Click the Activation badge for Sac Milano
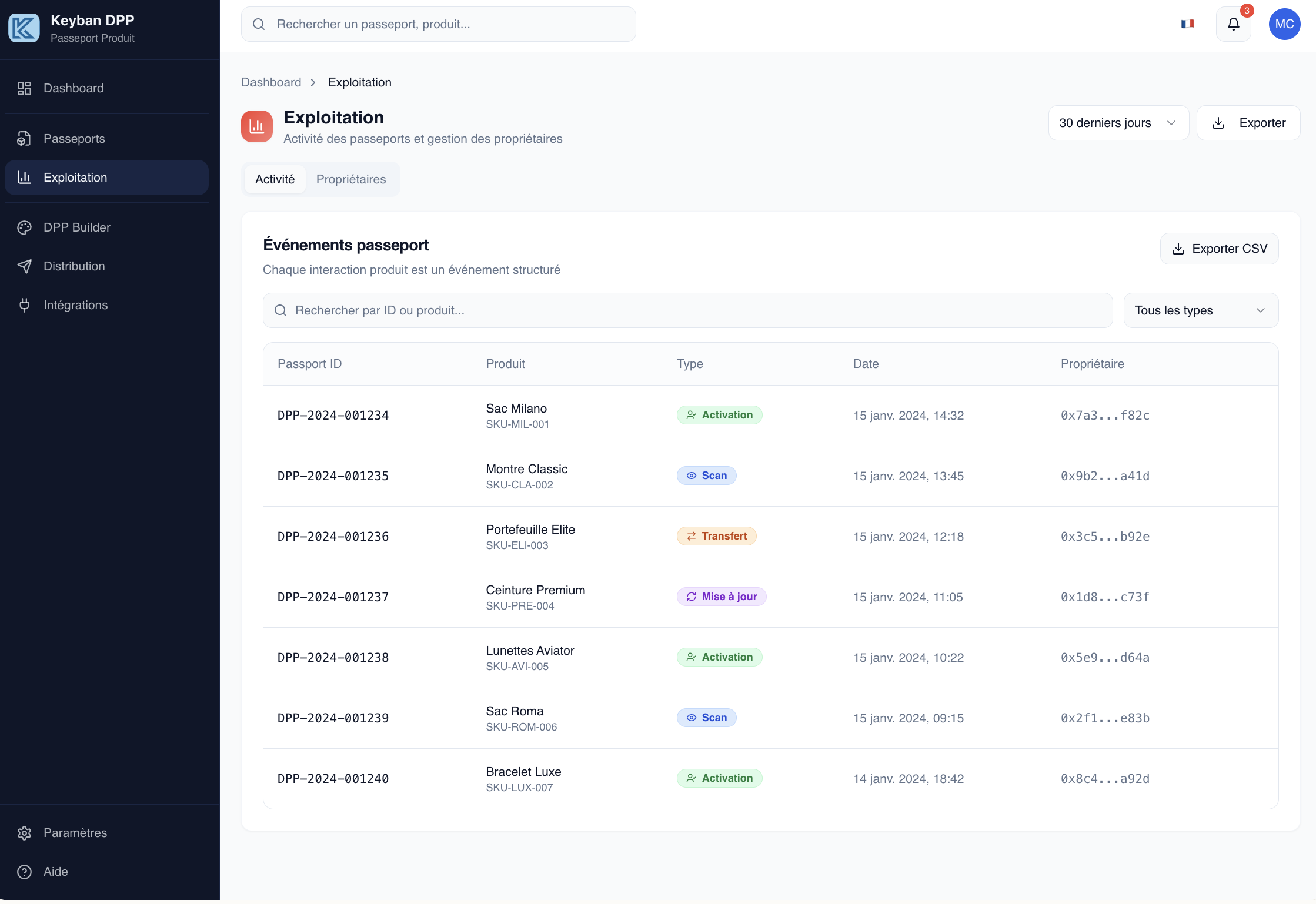 pos(720,415)
